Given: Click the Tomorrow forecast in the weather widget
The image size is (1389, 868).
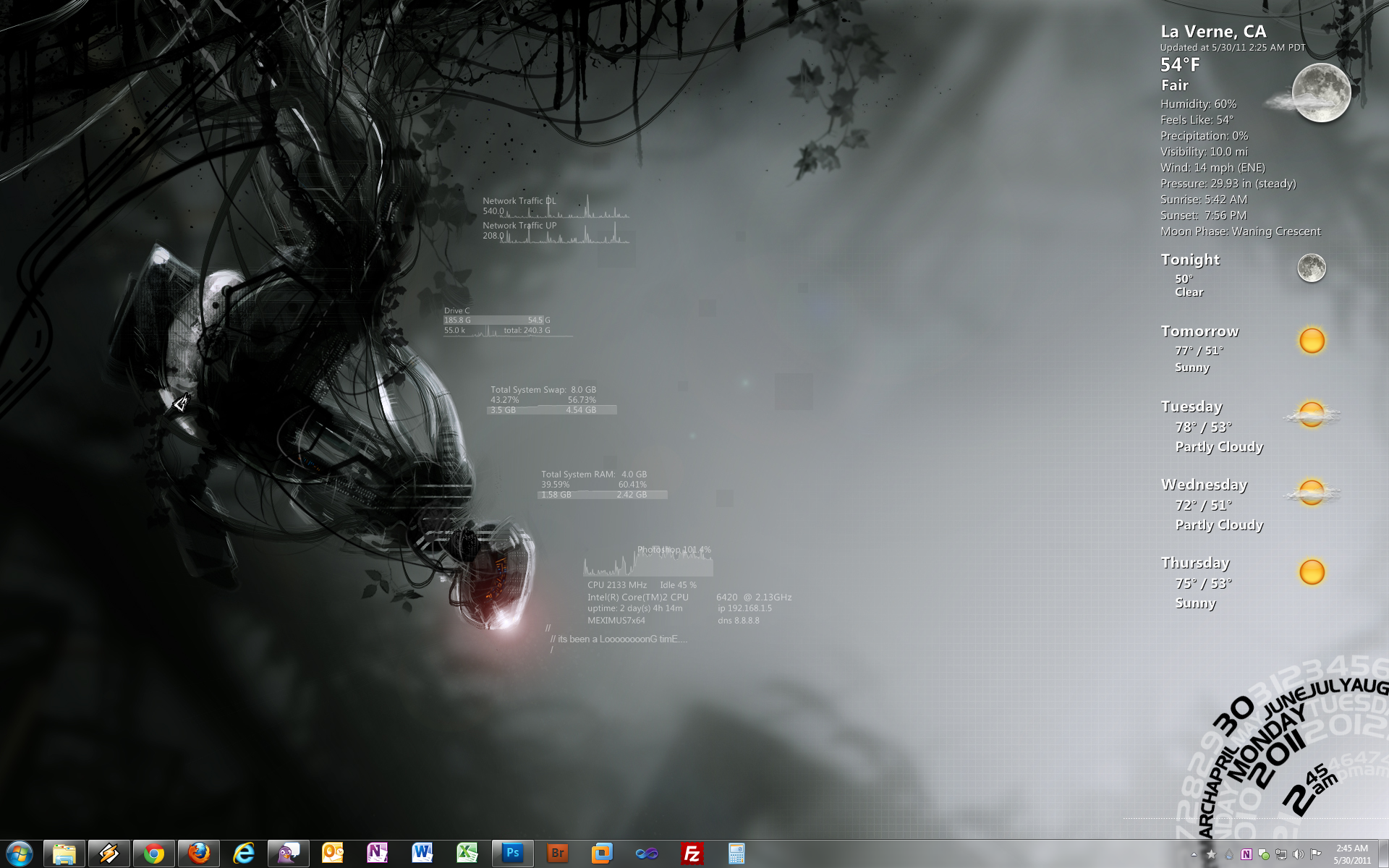Looking at the screenshot, I should tap(1199, 331).
